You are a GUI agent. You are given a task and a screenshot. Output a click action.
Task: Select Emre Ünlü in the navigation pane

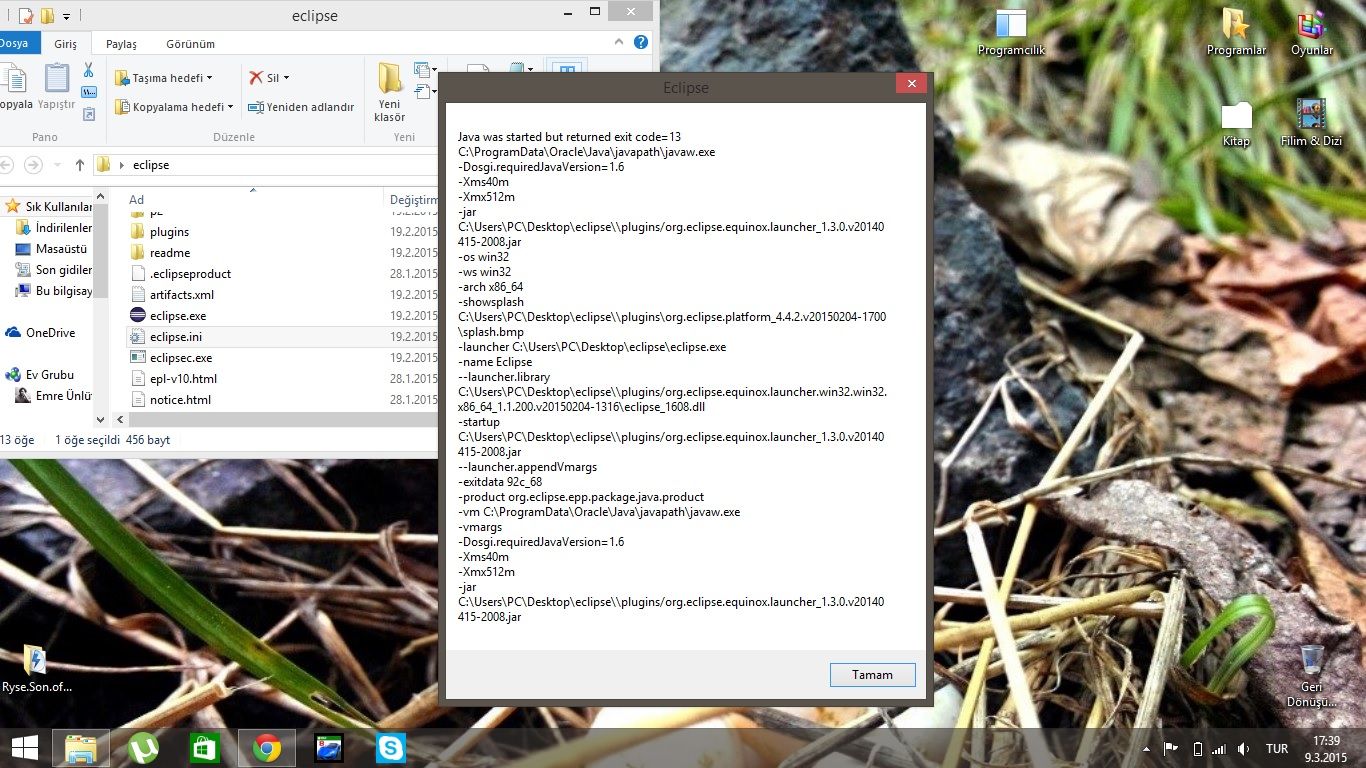coord(55,396)
